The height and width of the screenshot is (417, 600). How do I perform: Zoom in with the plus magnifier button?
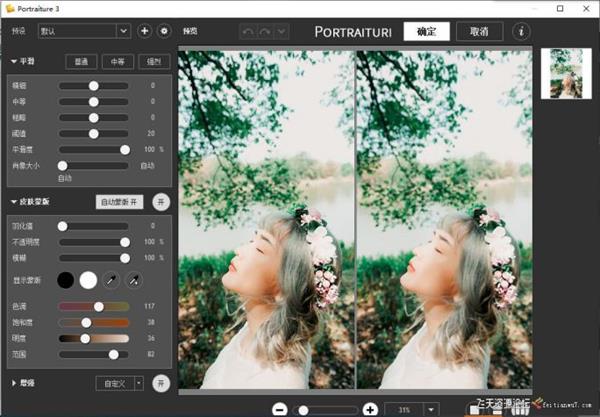pyautogui.click(x=370, y=409)
